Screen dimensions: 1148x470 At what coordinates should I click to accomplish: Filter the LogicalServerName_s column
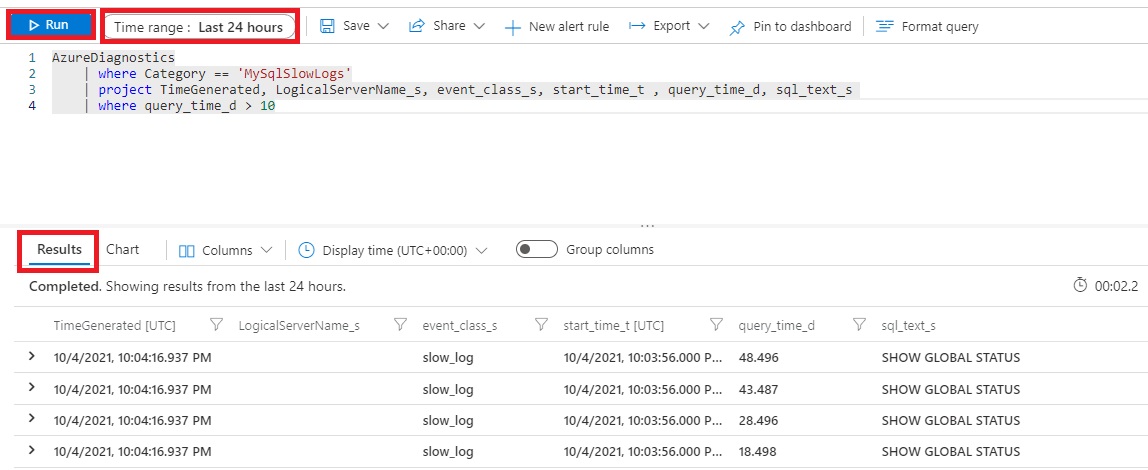tap(400, 324)
